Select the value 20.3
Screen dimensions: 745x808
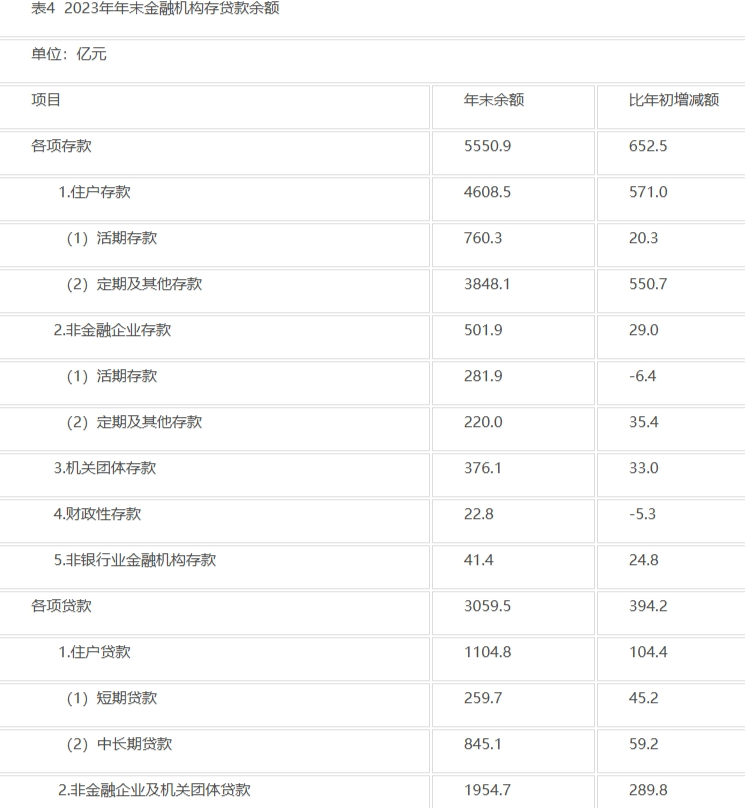tap(644, 238)
